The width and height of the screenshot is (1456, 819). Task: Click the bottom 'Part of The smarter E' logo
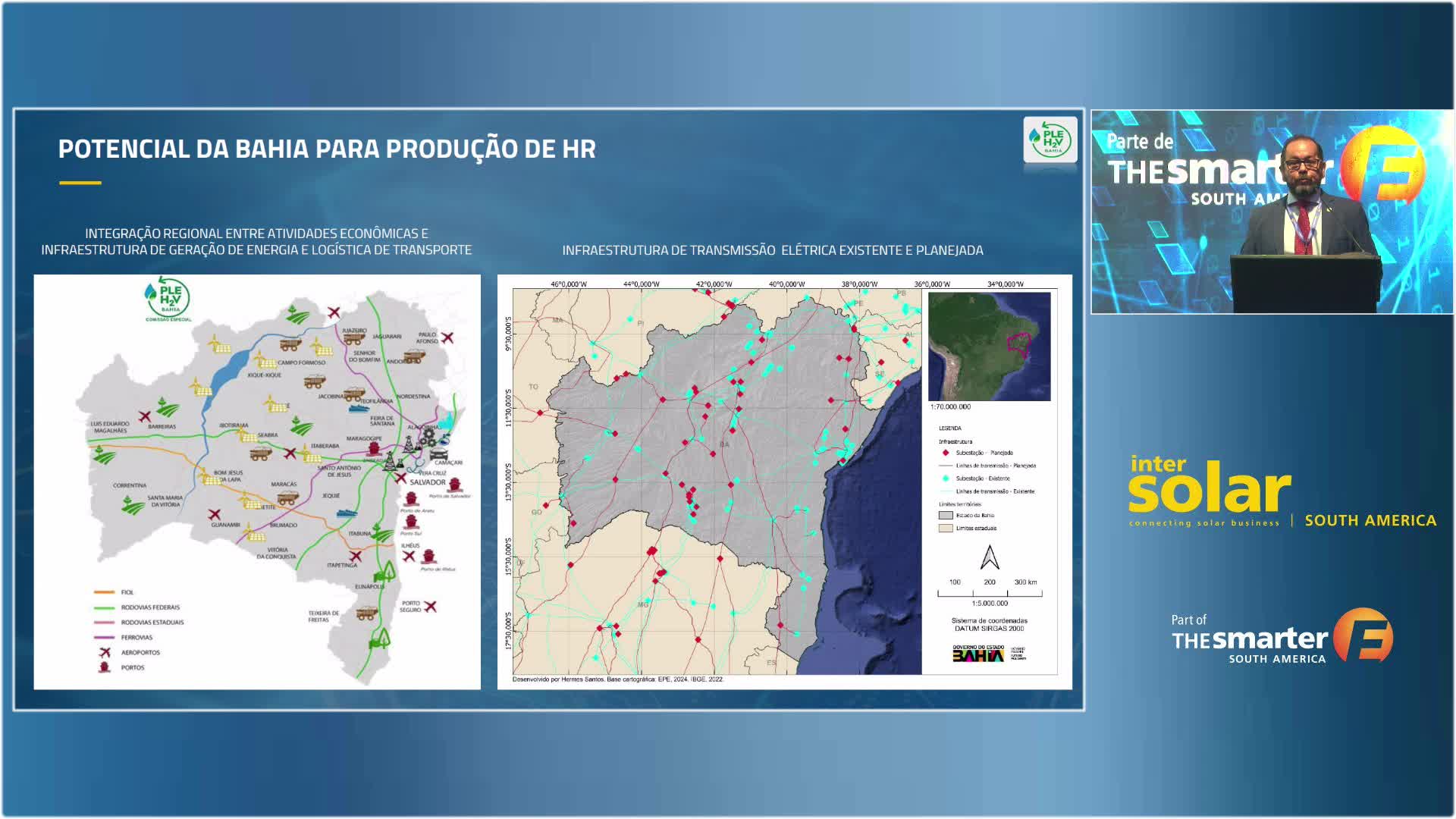coord(1282,636)
